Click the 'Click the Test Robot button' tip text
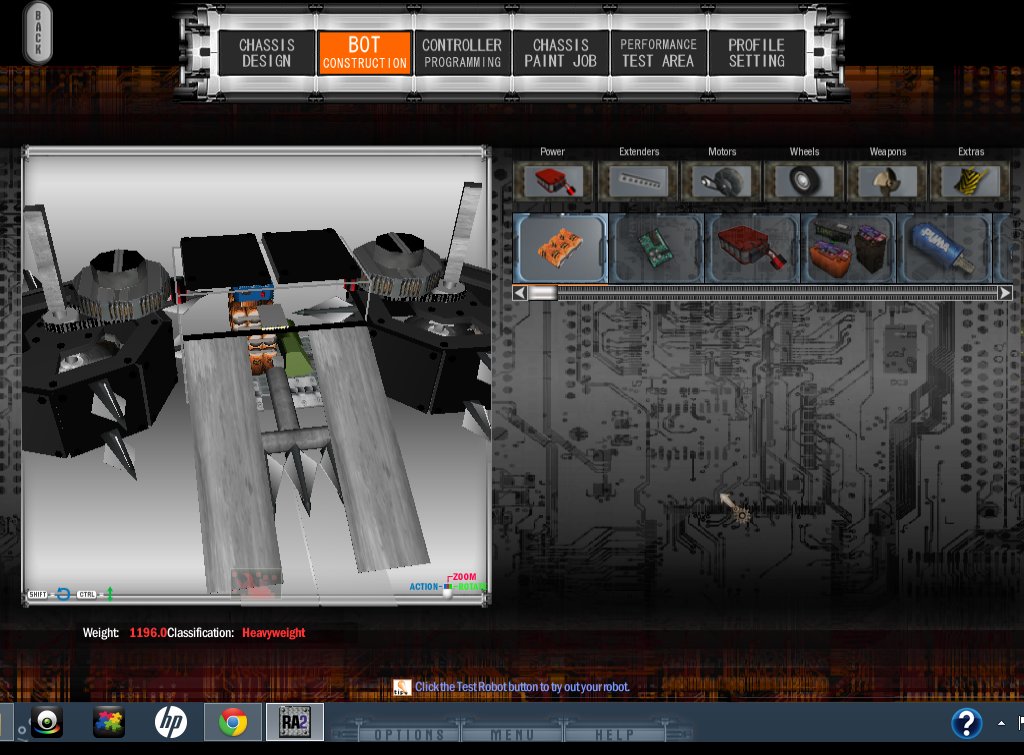 pos(522,686)
